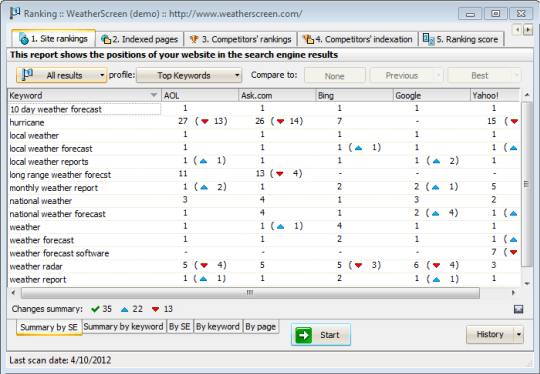Click blue up arrow in local weather reports AOL cell
The width and height of the screenshot is (540, 374).
click(203, 161)
